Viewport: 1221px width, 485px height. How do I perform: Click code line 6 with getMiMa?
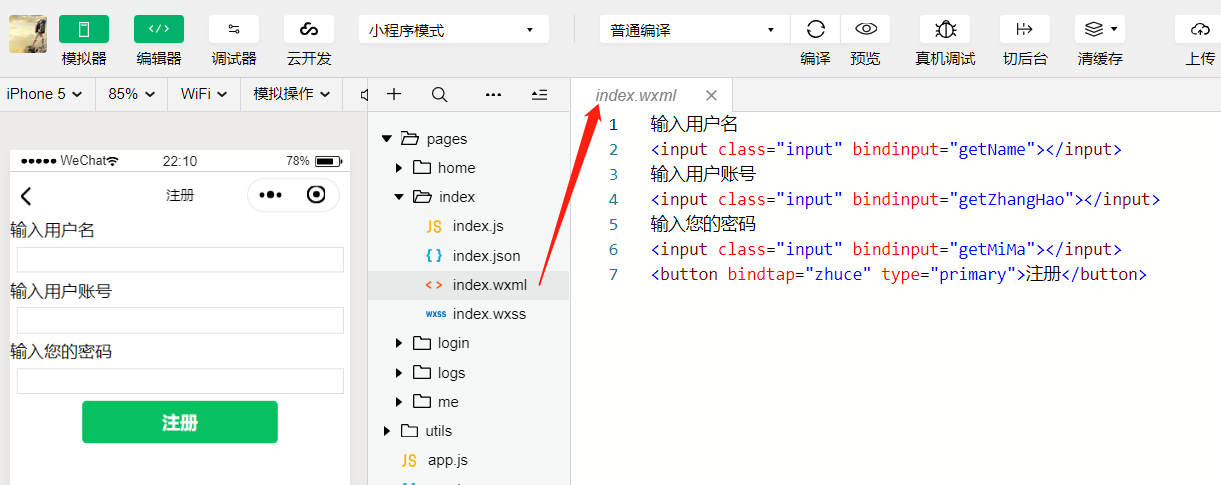point(886,249)
